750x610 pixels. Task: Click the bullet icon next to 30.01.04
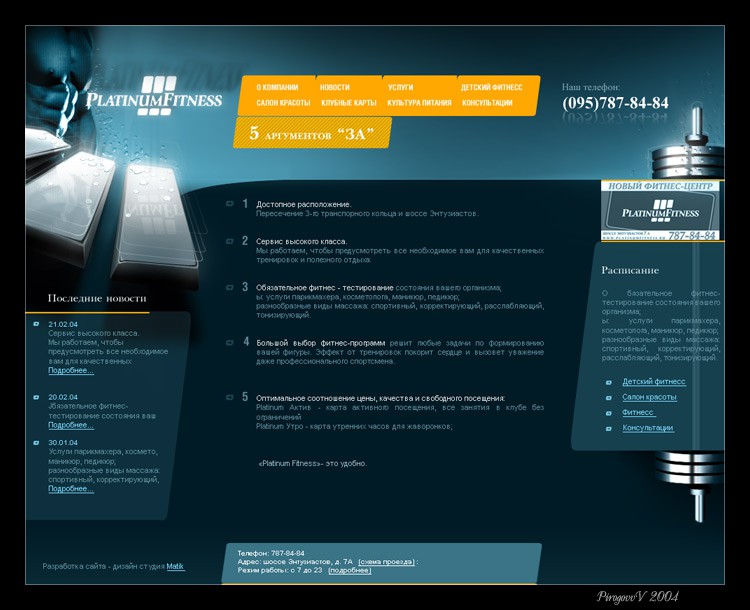point(36,443)
